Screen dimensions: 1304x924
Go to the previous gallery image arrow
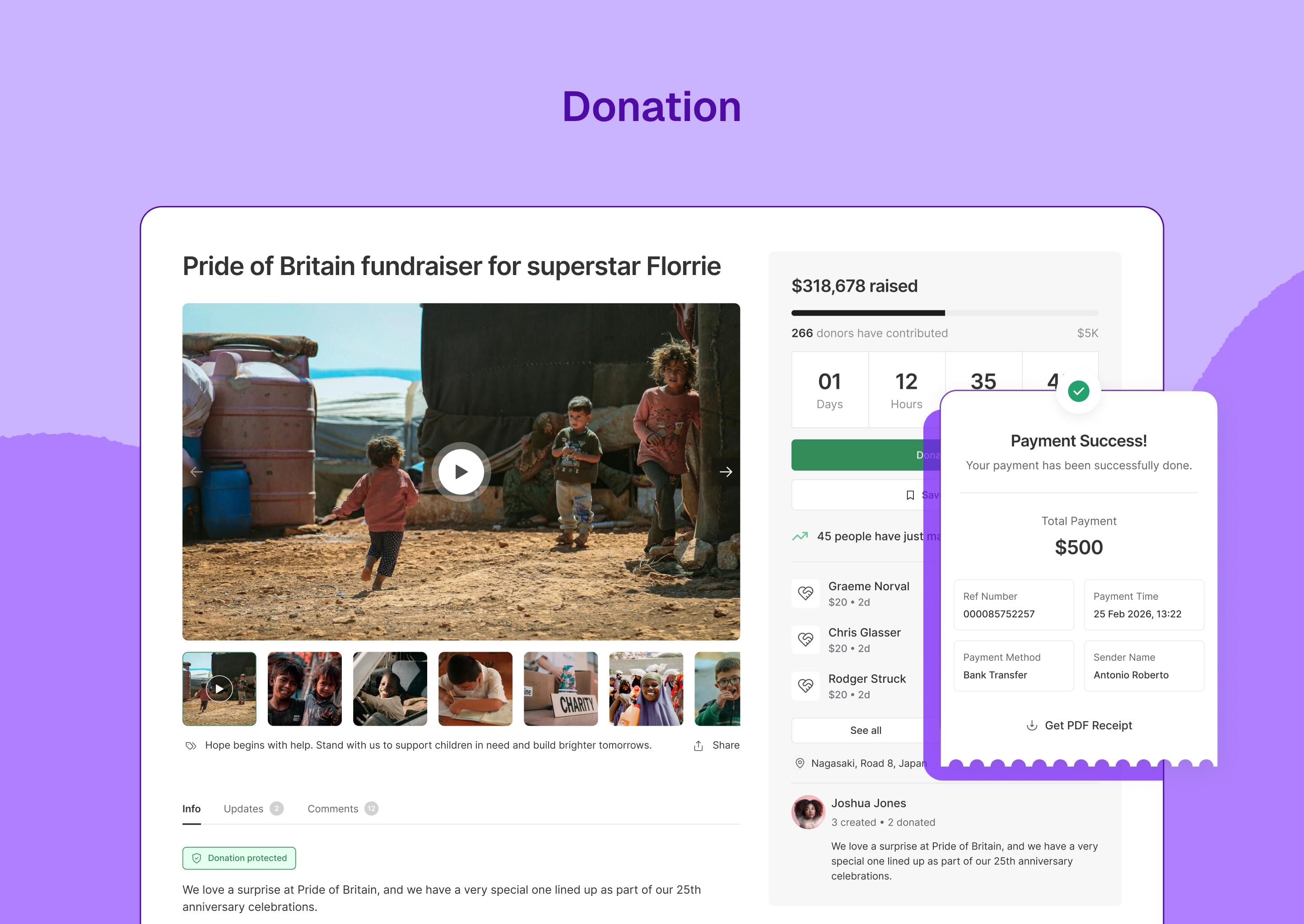(x=197, y=471)
